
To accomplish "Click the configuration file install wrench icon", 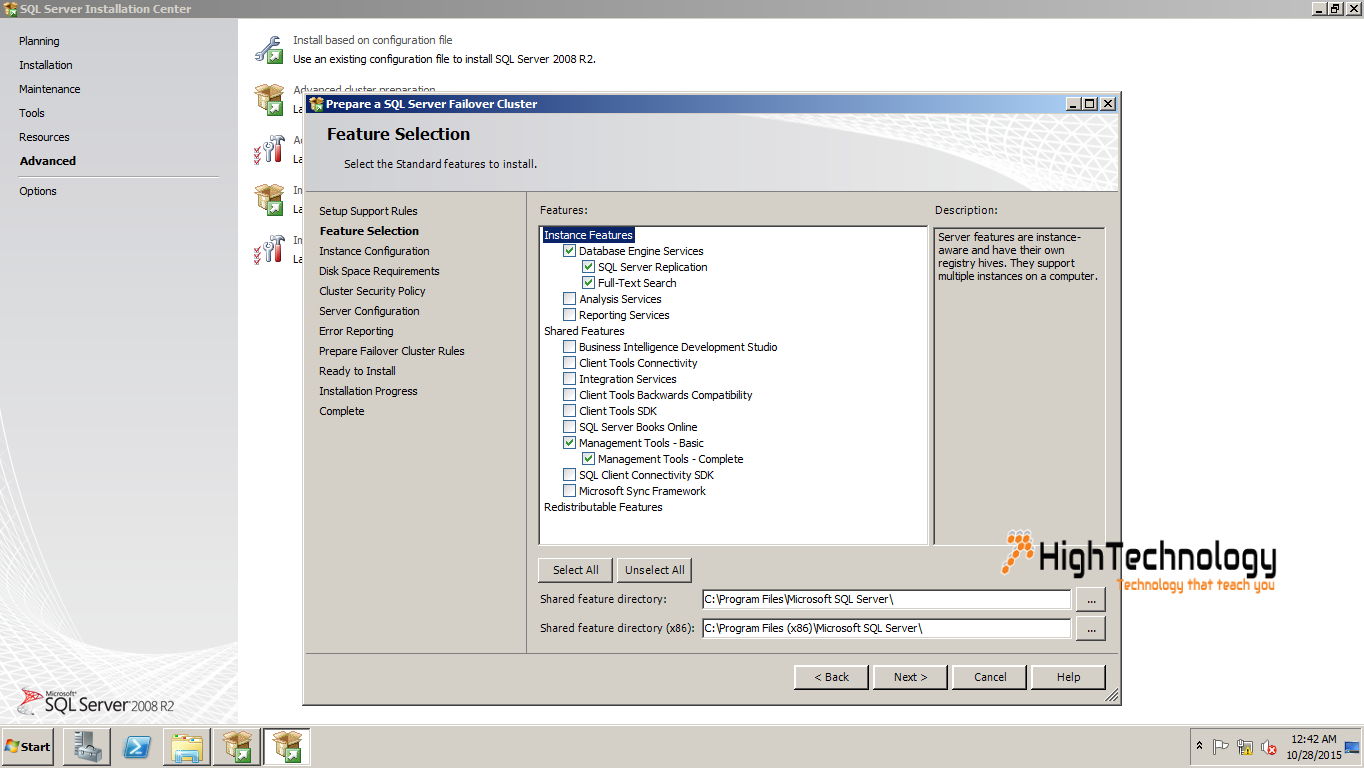I will point(268,49).
